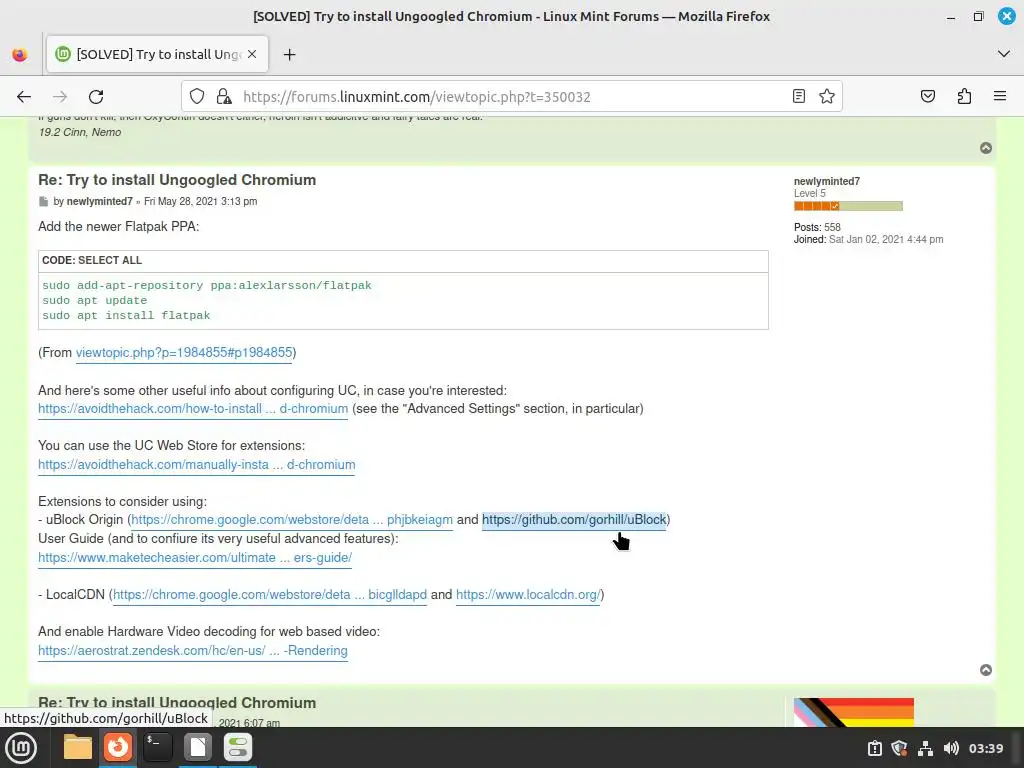This screenshot has width=1024, height=768.
Task: Open aerostrat zendesk Rendering link
Action: (x=193, y=651)
